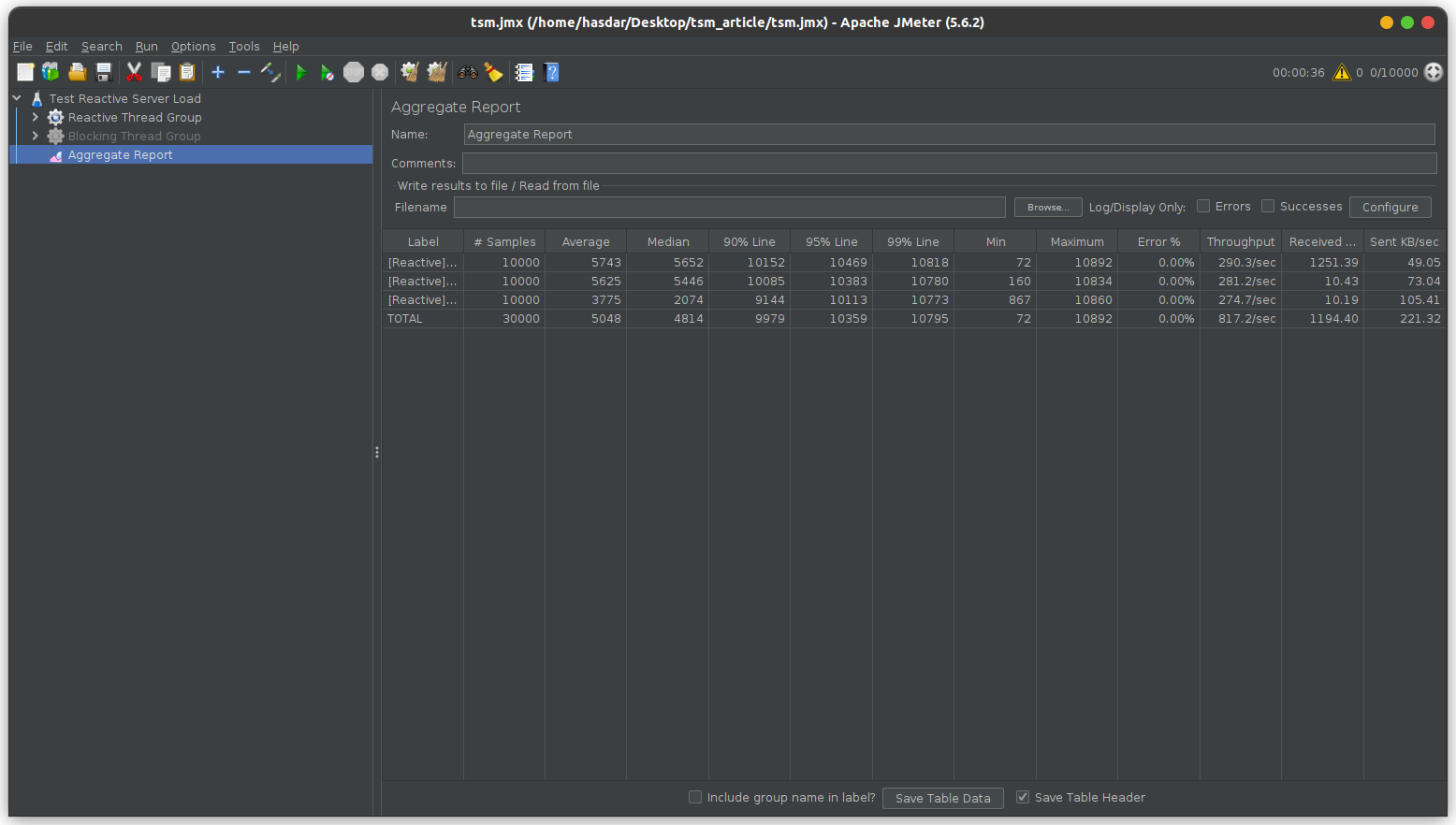Click the green Start test button
This screenshot has height=825, width=1456.
(301, 72)
